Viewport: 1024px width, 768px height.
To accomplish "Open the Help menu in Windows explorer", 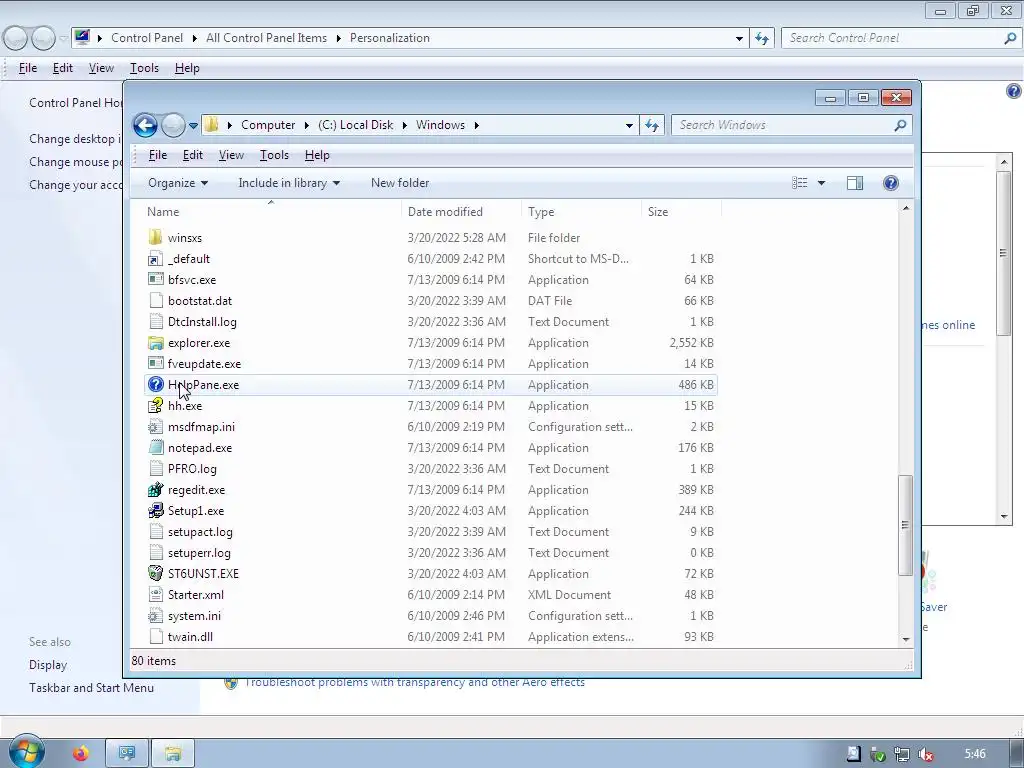I will (x=317, y=155).
